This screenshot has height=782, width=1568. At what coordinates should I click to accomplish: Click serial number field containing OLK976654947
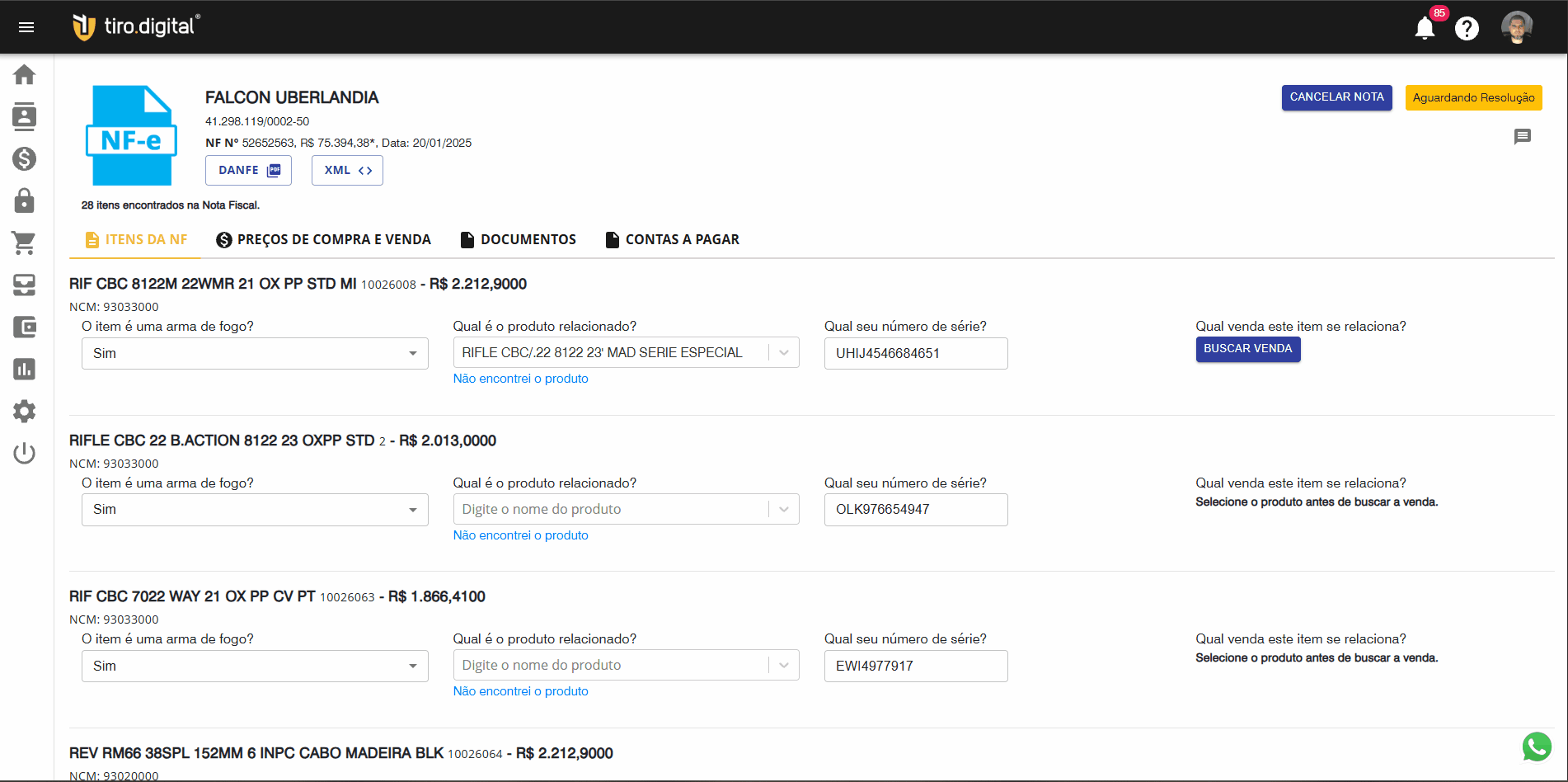tap(915, 510)
